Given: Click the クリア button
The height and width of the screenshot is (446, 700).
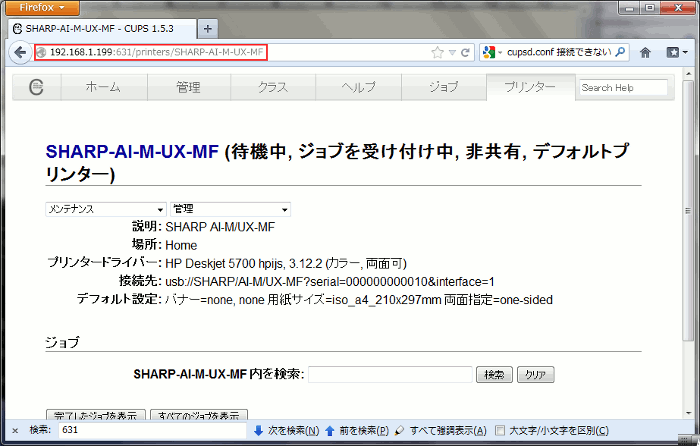Looking at the screenshot, I should 536,374.
